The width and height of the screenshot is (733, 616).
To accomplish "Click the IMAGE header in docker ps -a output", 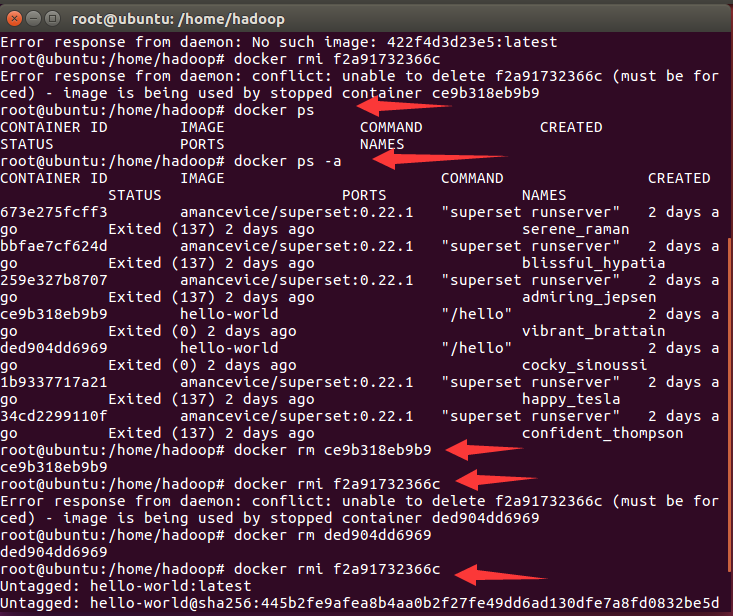I will (x=202, y=179).
